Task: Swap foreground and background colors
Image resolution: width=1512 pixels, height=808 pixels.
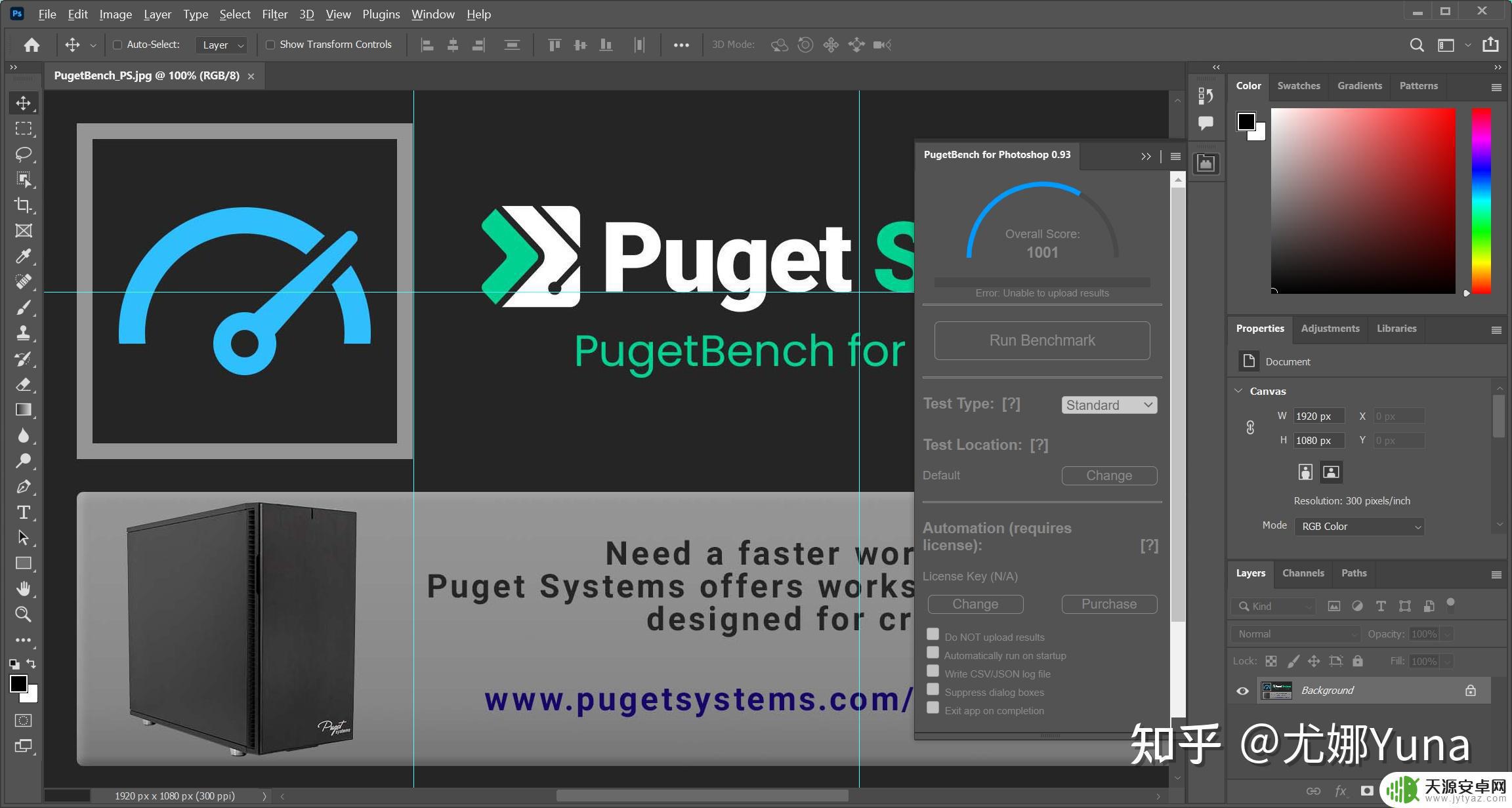Action: 31,664
